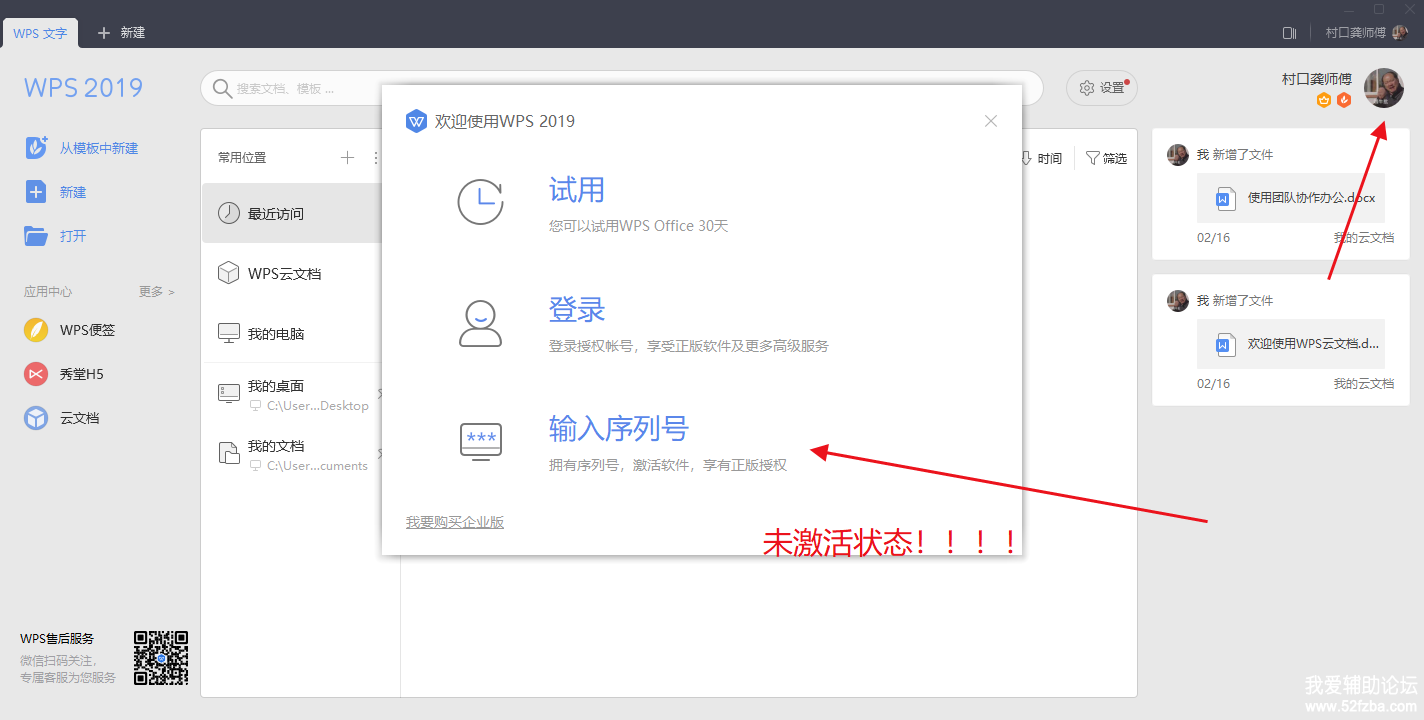The image size is (1424, 720).
Task: Open 常用位置 more options dots
Action: [376, 157]
